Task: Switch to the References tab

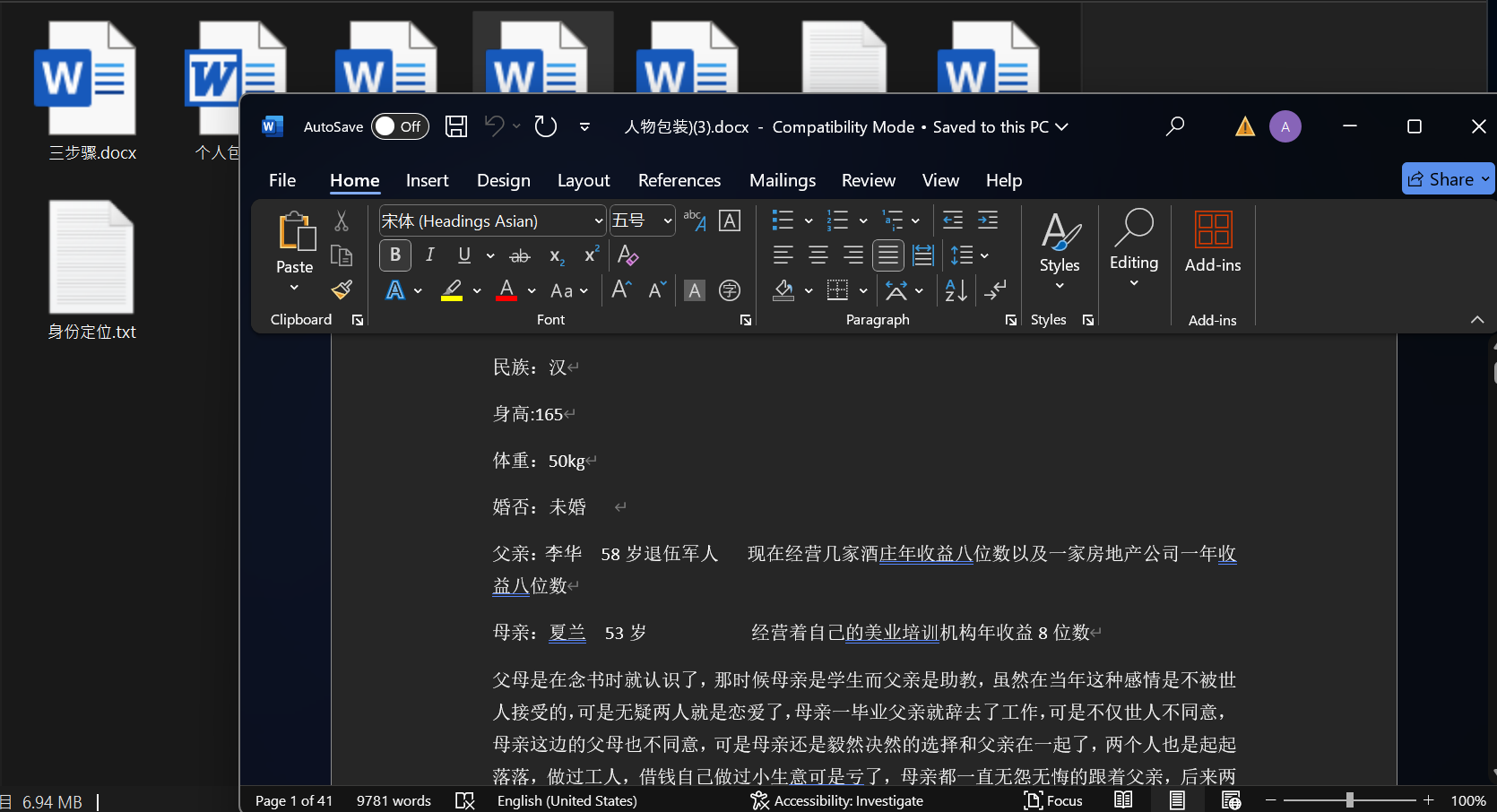Action: tap(679, 180)
